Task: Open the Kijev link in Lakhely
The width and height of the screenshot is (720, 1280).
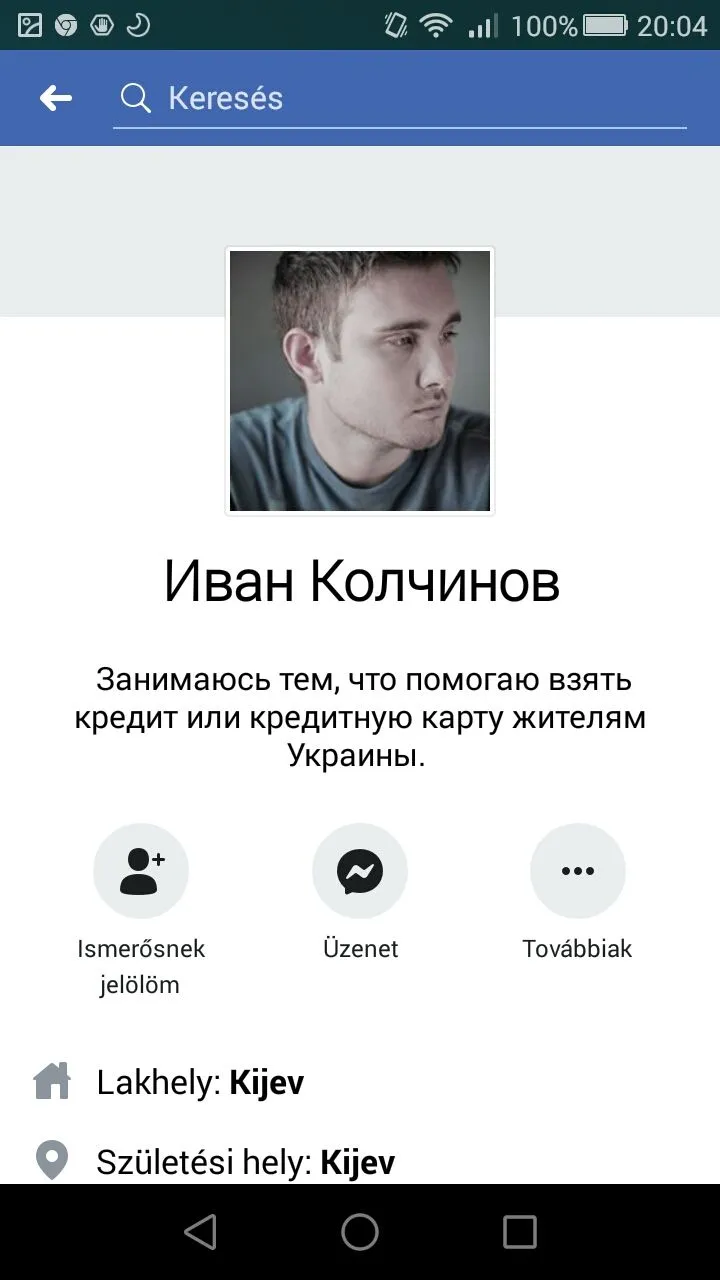Action: [x=267, y=1083]
